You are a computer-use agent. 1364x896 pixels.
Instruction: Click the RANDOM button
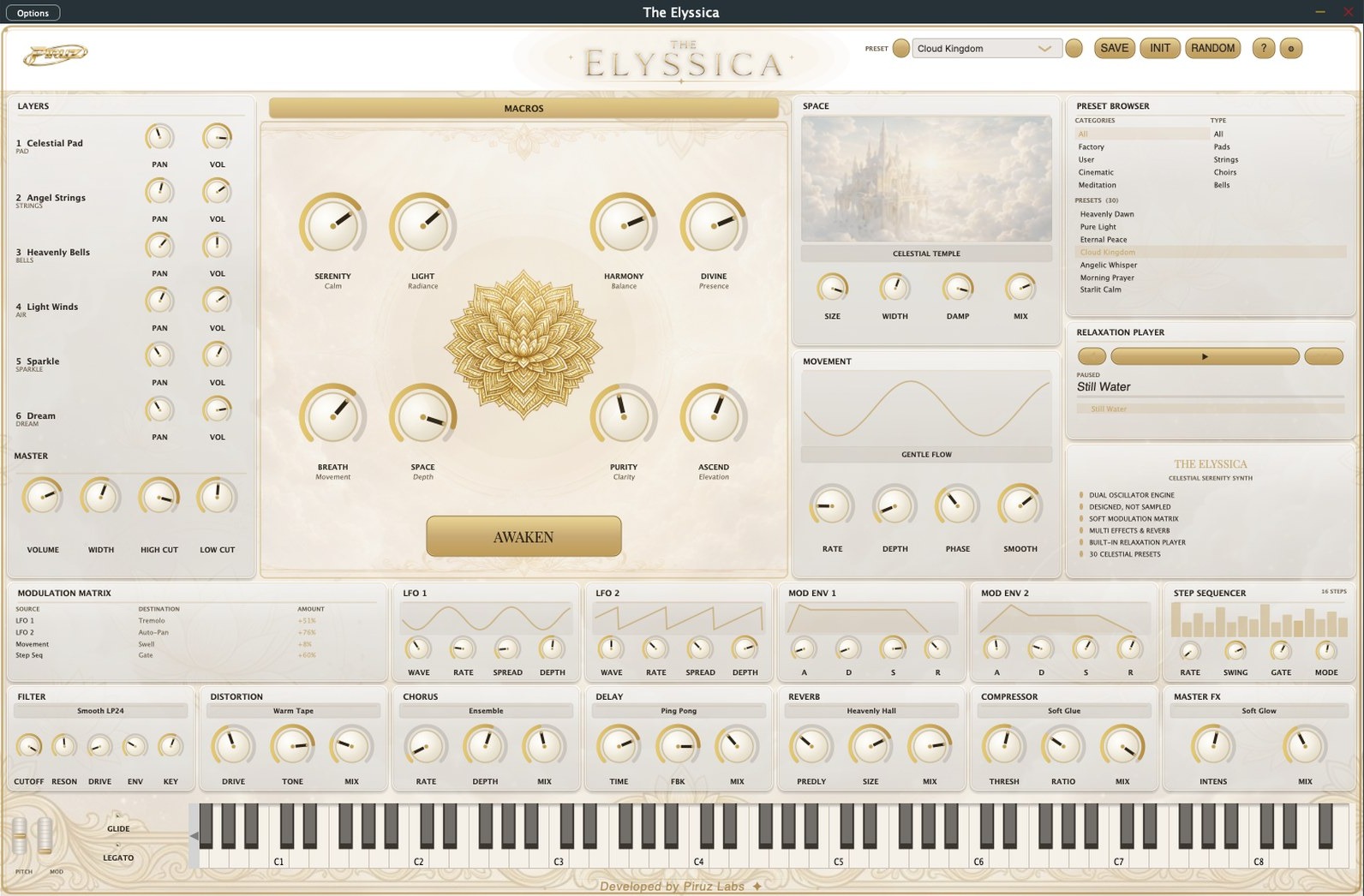tap(1212, 48)
